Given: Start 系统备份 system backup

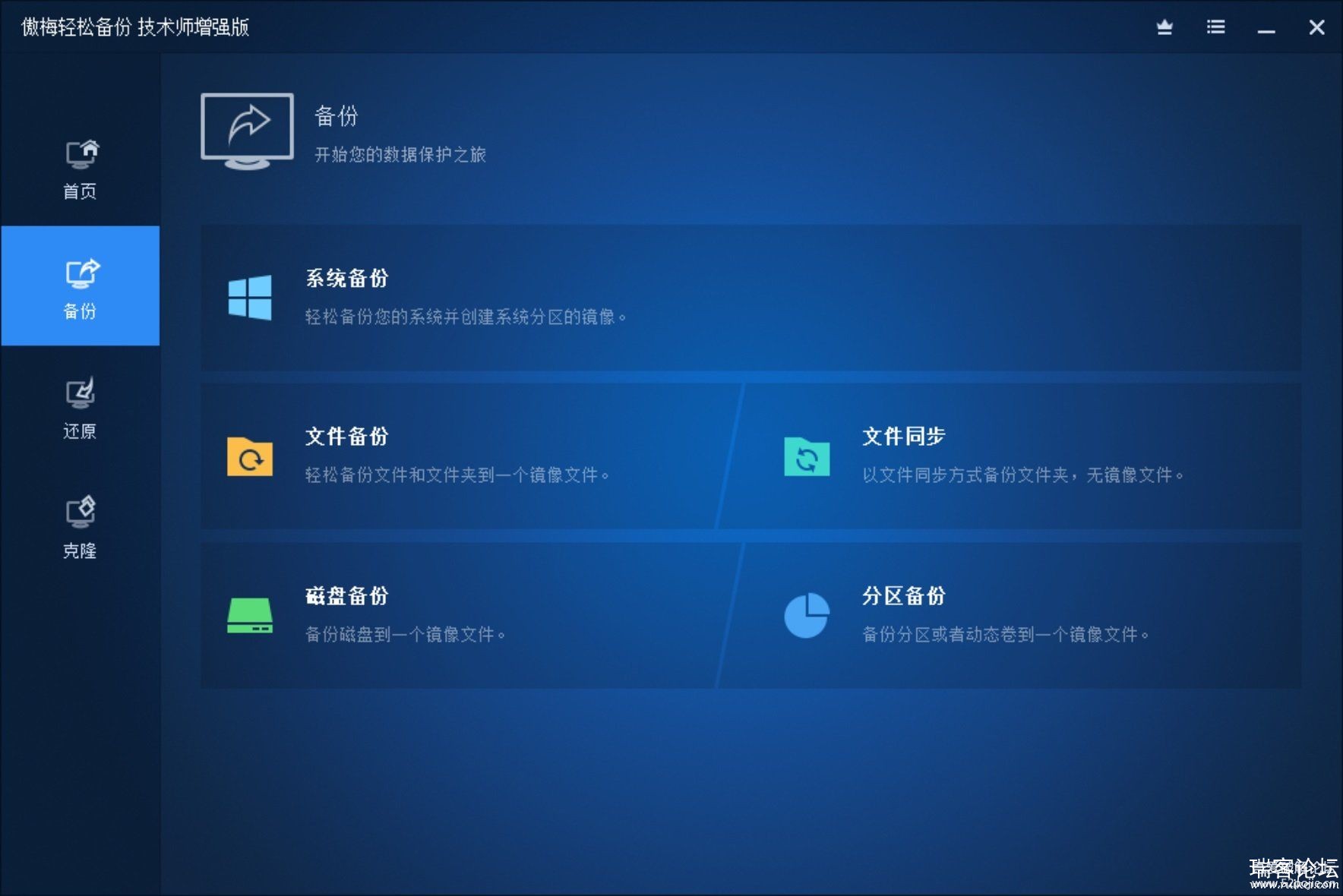Looking at the screenshot, I should coord(750,297).
